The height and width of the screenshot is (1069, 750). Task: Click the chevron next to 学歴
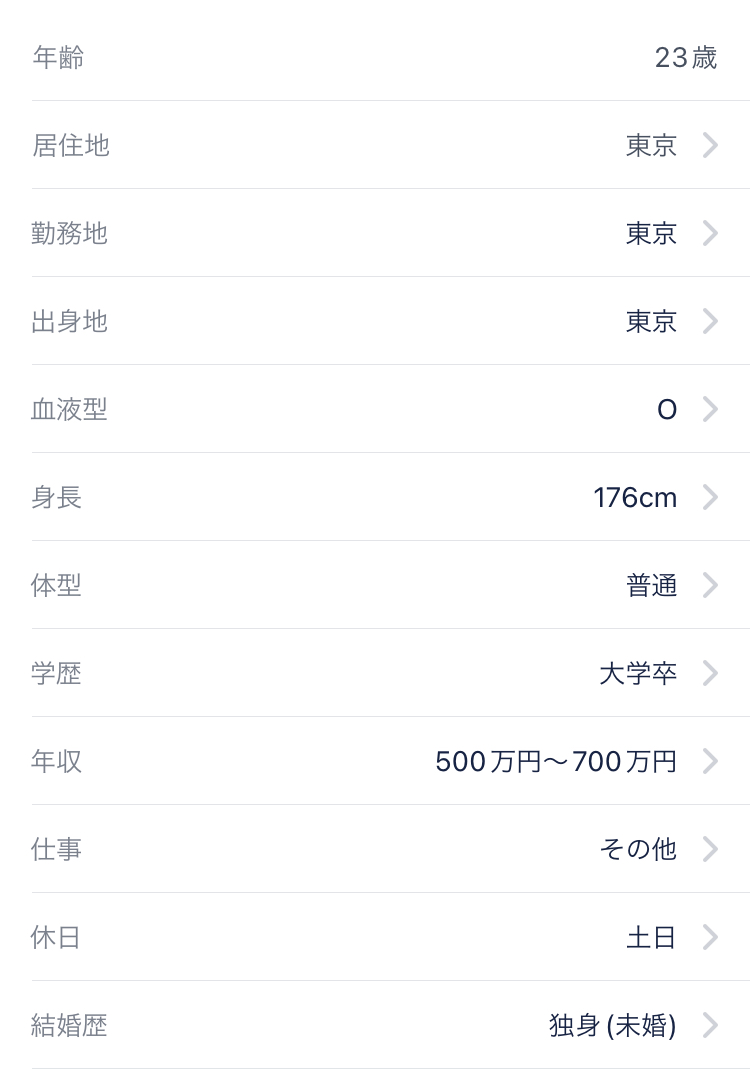click(710, 674)
